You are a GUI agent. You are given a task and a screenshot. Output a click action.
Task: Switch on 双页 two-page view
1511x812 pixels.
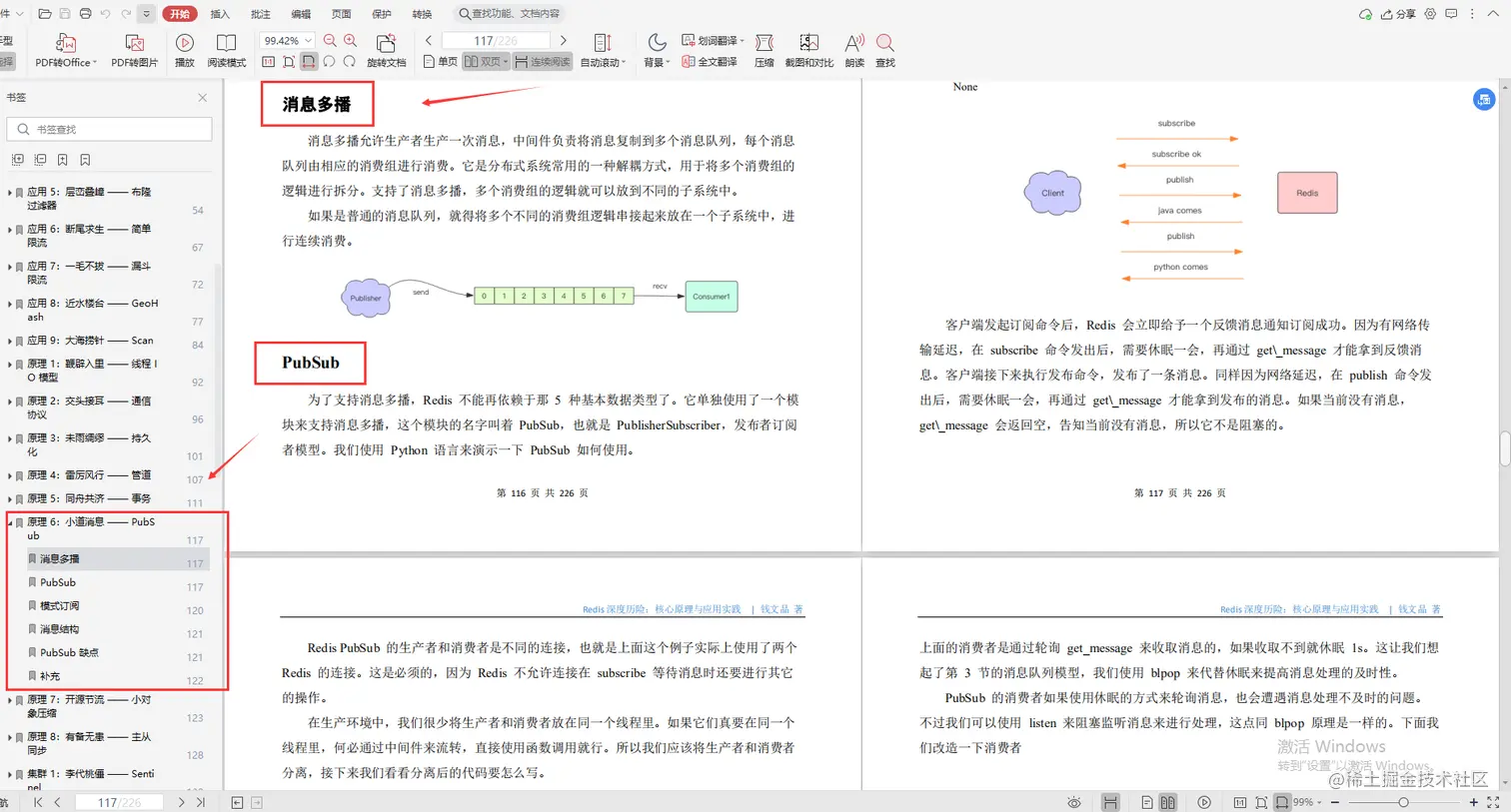click(x=487, y=61)
